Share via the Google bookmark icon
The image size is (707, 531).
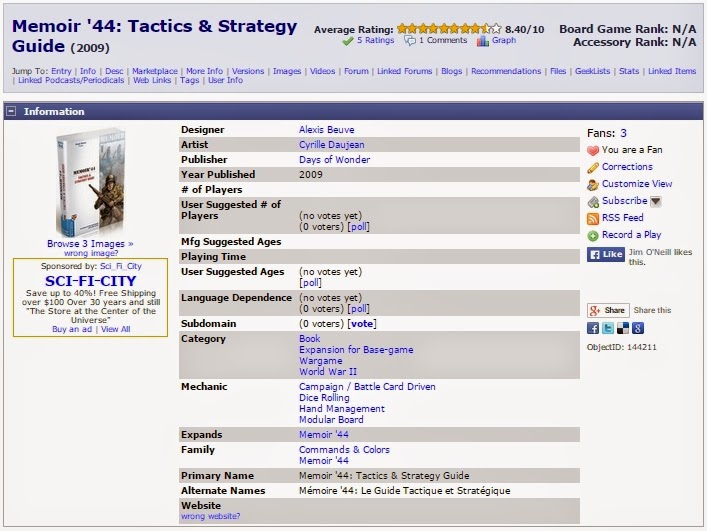pyautogui.click(x=638, y=328)
